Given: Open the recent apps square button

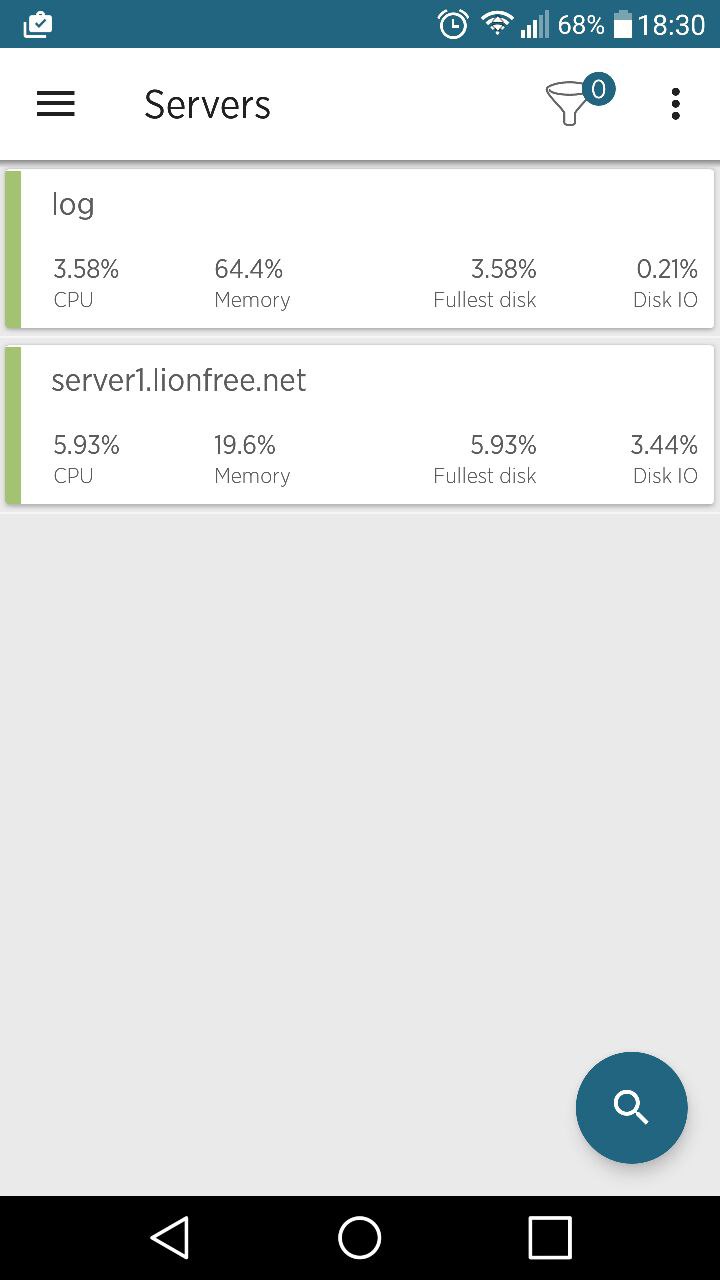Looking at the screenshot, I should pos(549,1238).
